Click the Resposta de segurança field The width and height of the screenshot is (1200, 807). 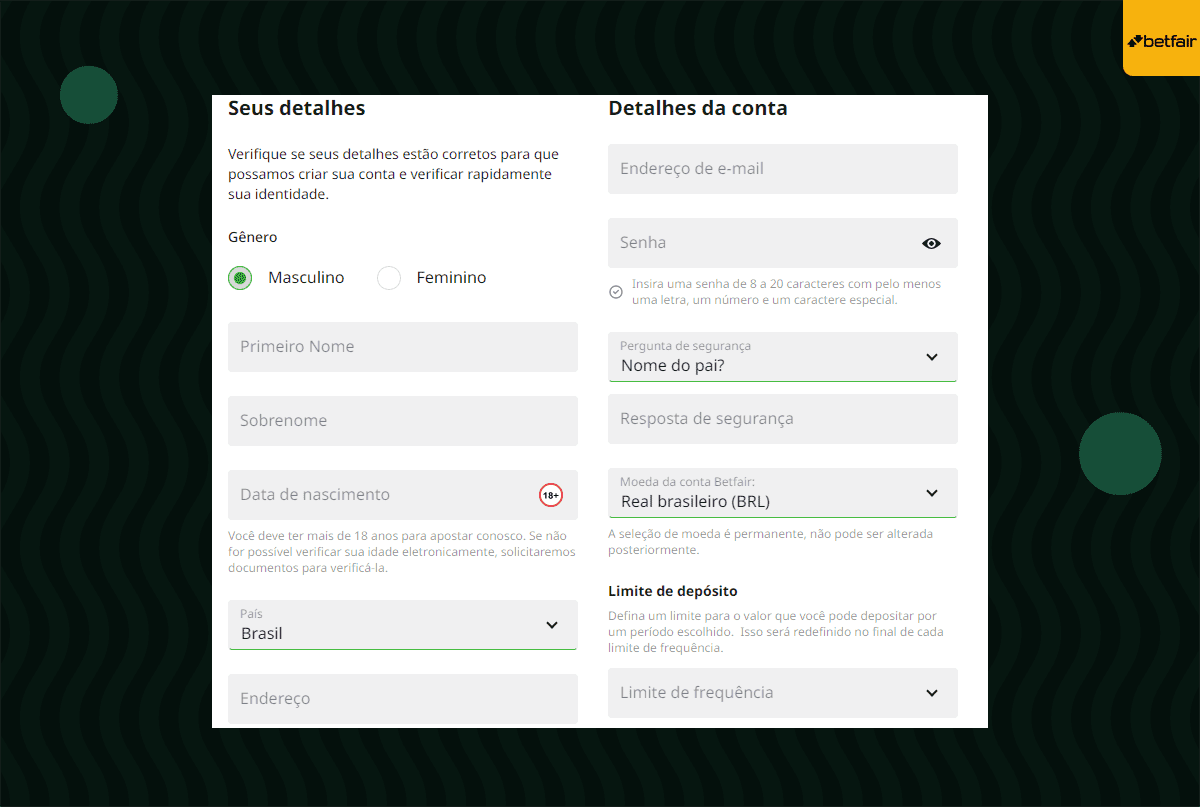pyautogui.click(x=783, y=419)
